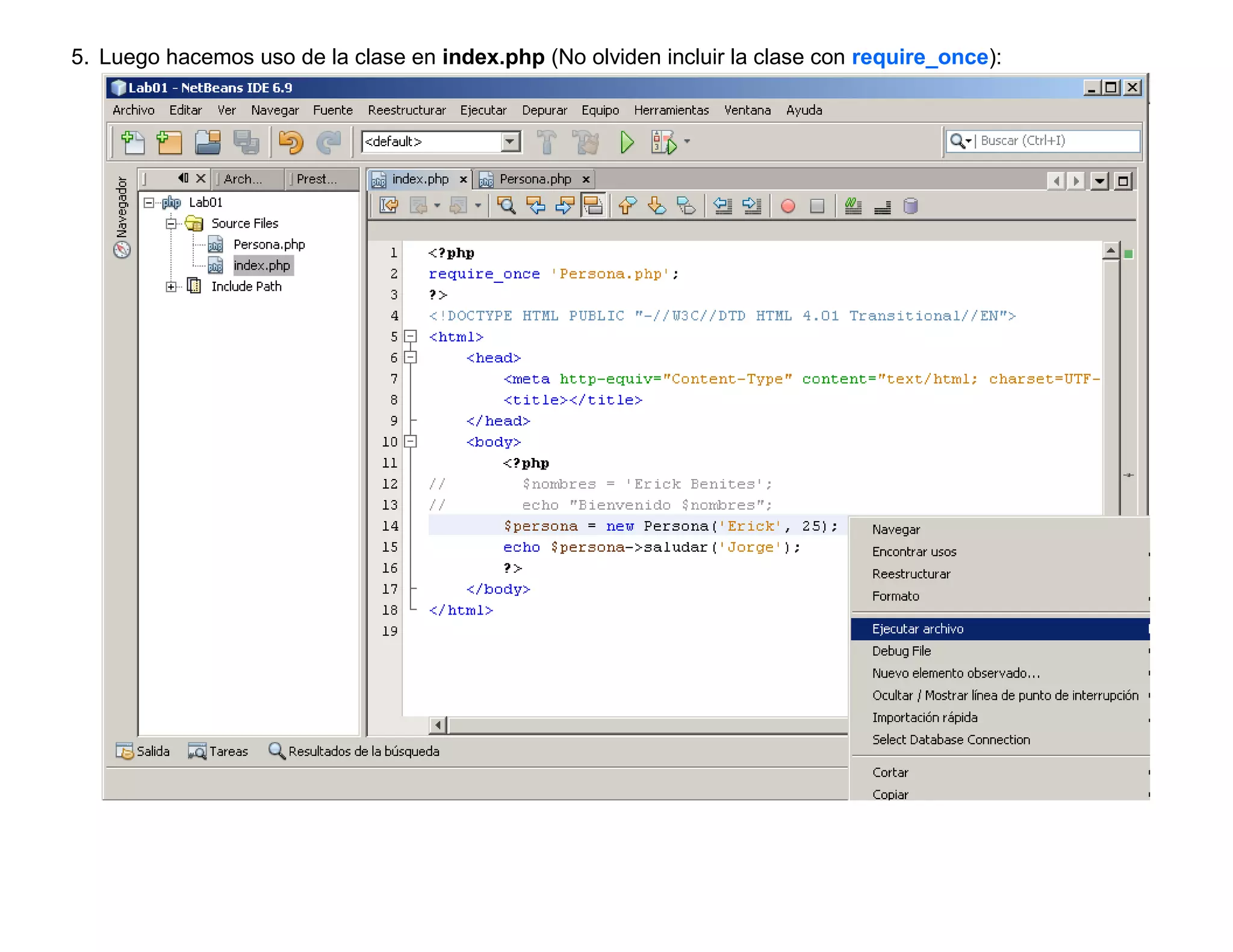Open the Archivo menu
1233x952 pixels.
(x=133, y=110)
